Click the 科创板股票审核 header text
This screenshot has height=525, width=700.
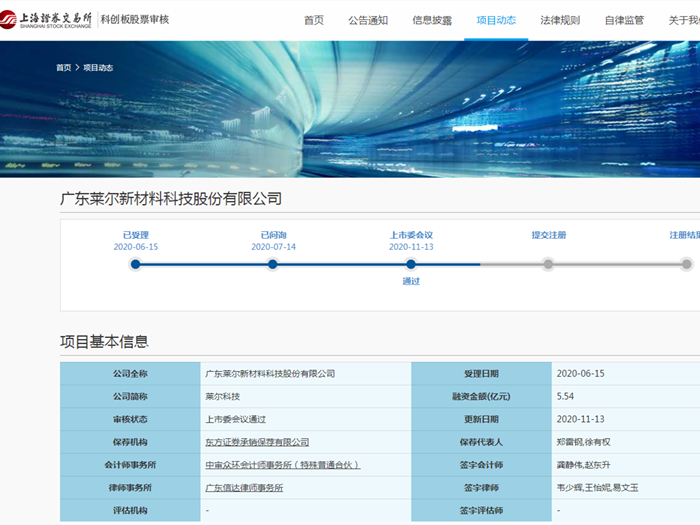135,19
